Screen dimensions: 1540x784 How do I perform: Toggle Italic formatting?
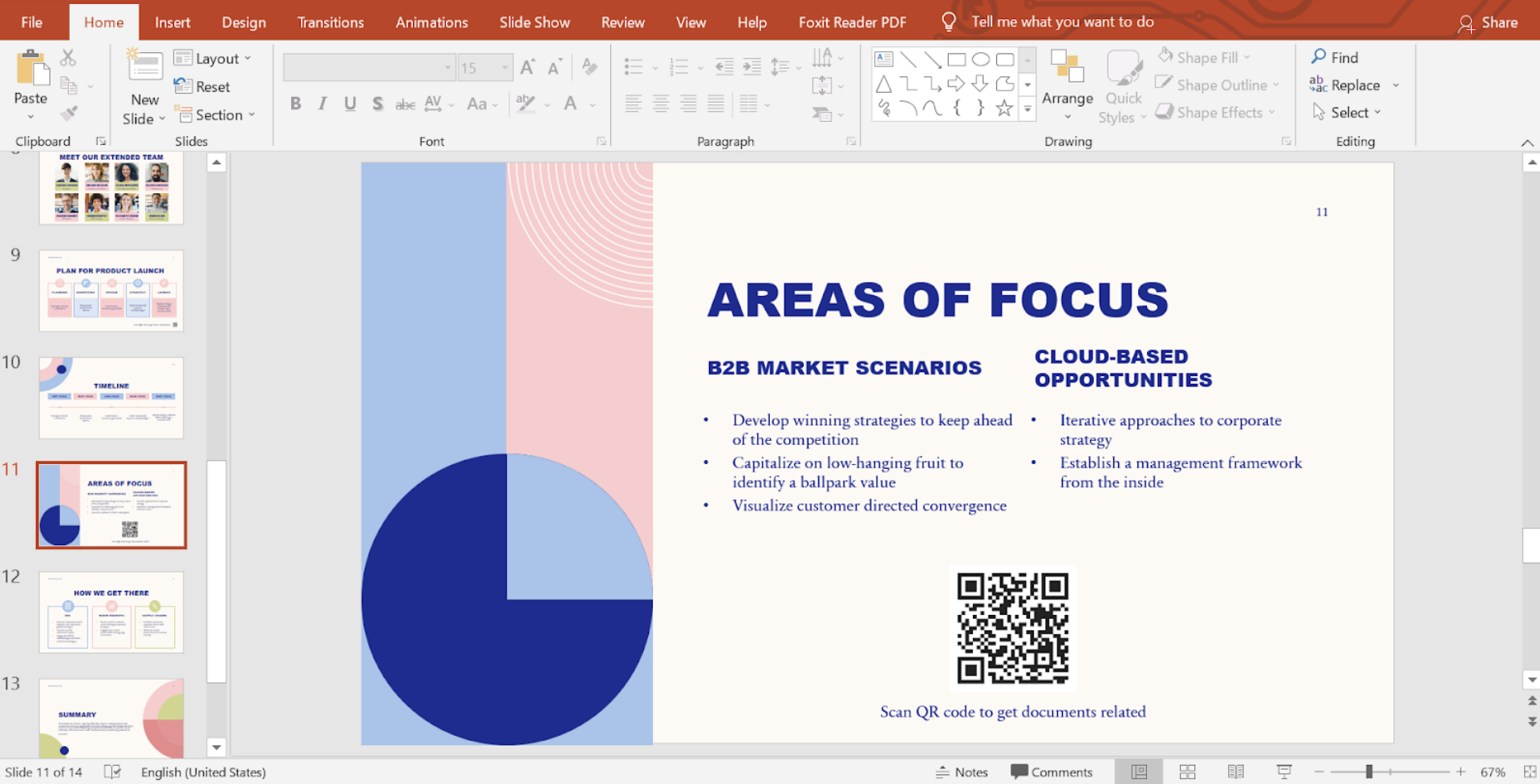322,103
